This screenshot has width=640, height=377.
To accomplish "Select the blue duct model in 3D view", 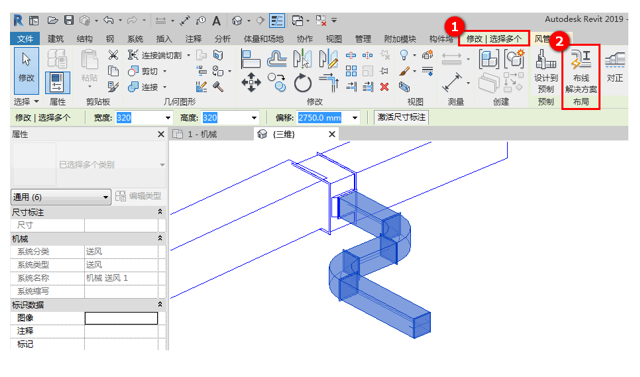I will (378, 259).
